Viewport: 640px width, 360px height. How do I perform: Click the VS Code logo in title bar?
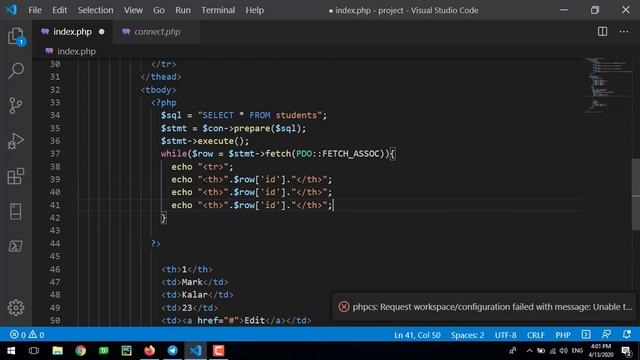[11, 10]
